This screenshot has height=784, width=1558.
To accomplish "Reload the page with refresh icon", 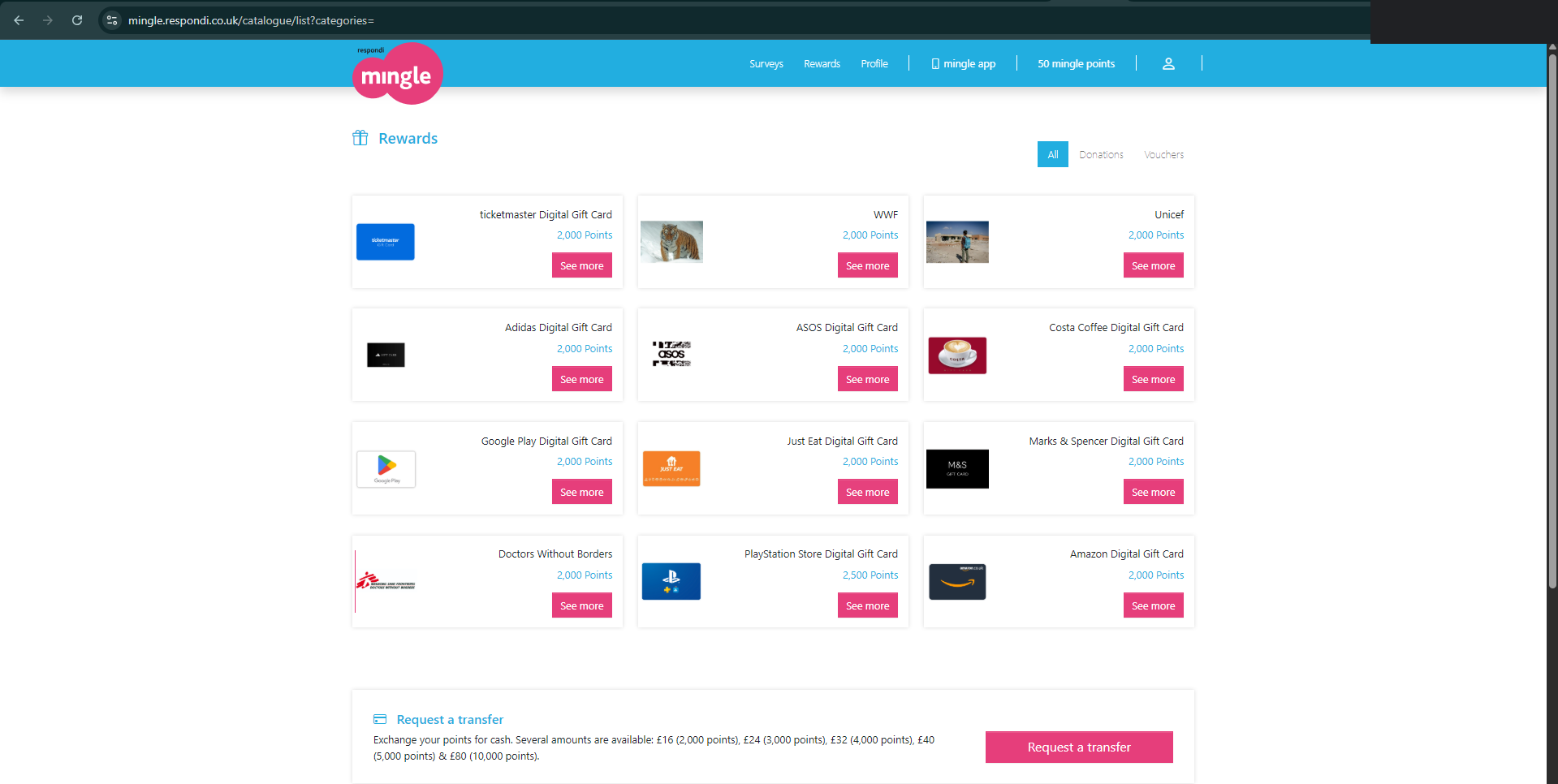I will 77,20.
